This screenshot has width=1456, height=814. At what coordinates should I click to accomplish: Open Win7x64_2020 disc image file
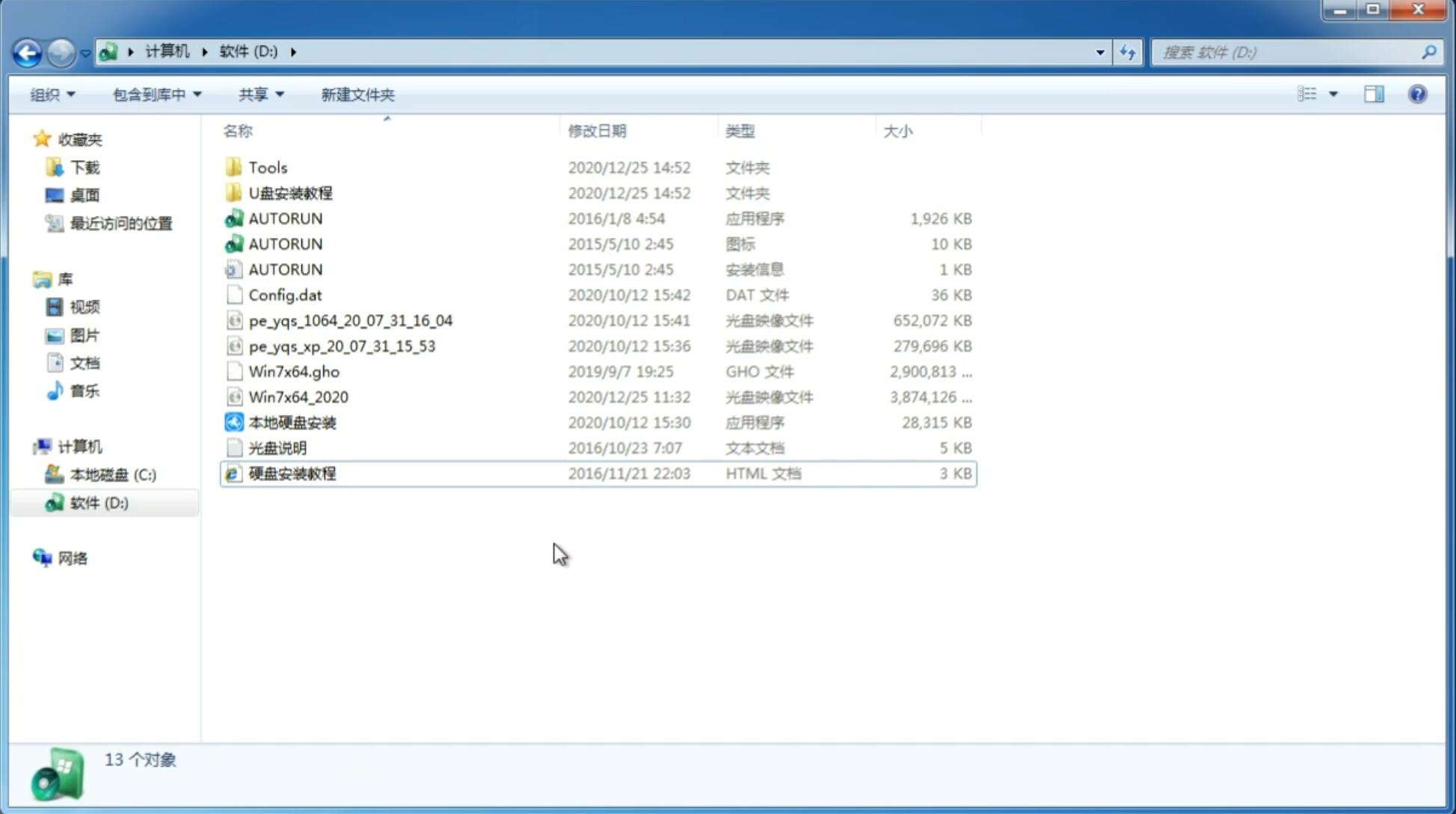tap(299, 397)
